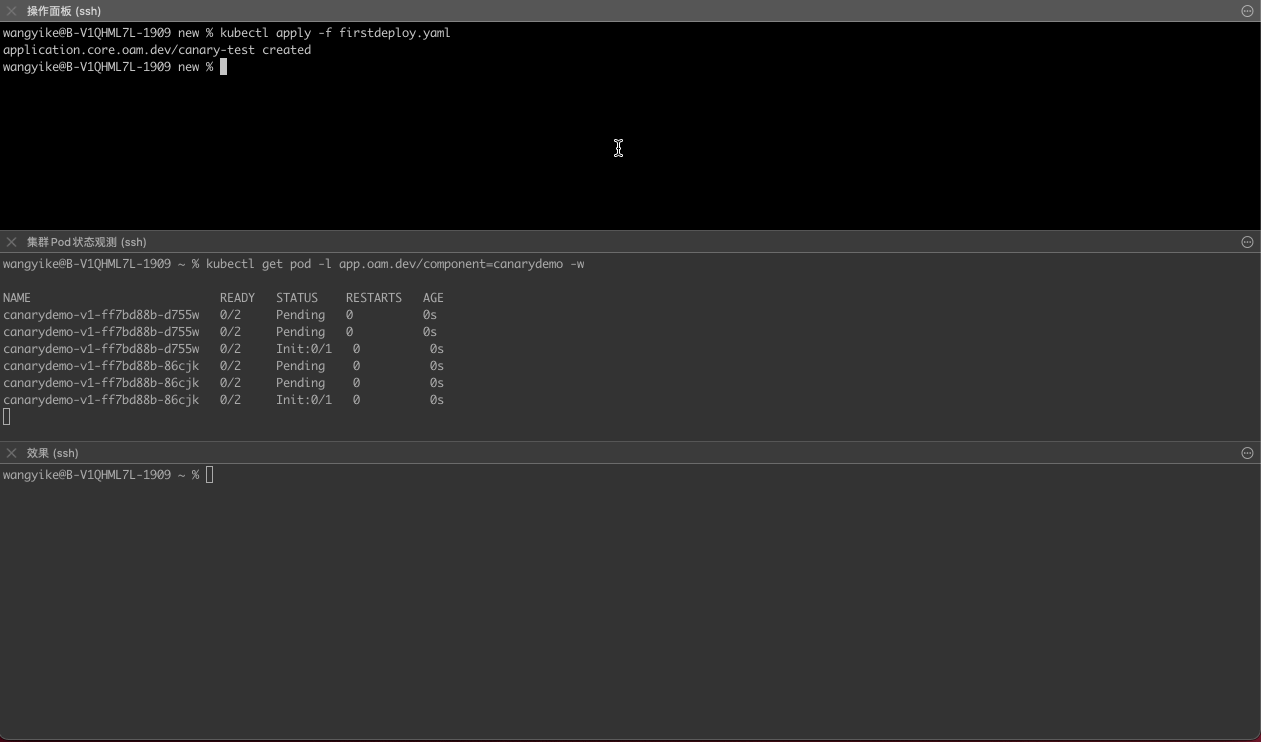Image resolution: width=1261 pixels, height=742 pixels.
Task: Focus the prompt cursor in 操作面板 terminal
Action: pyautogui.click(x=224, y=67)
